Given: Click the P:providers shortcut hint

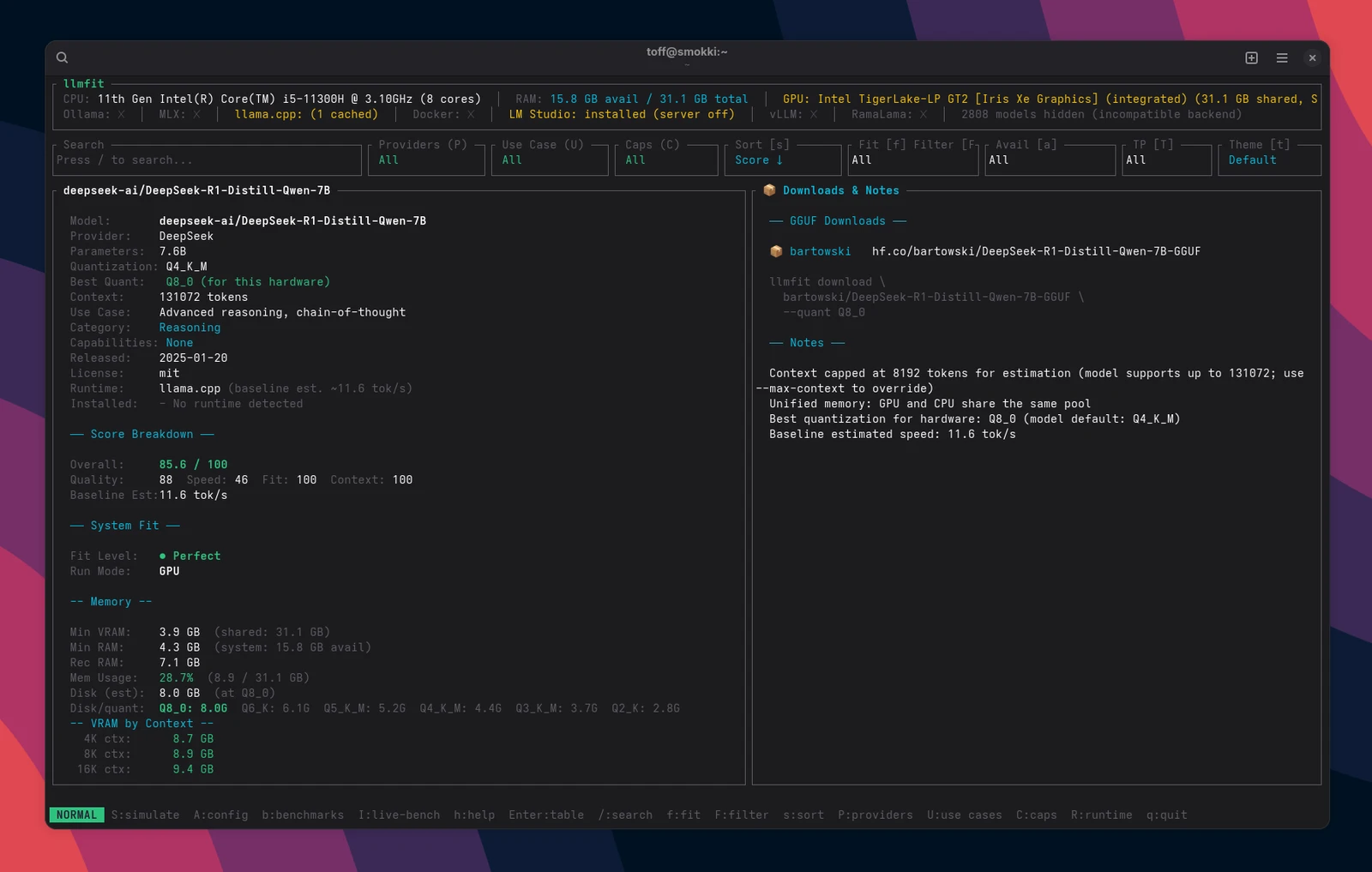Looking at the screenshot, I should pos(876,815).
